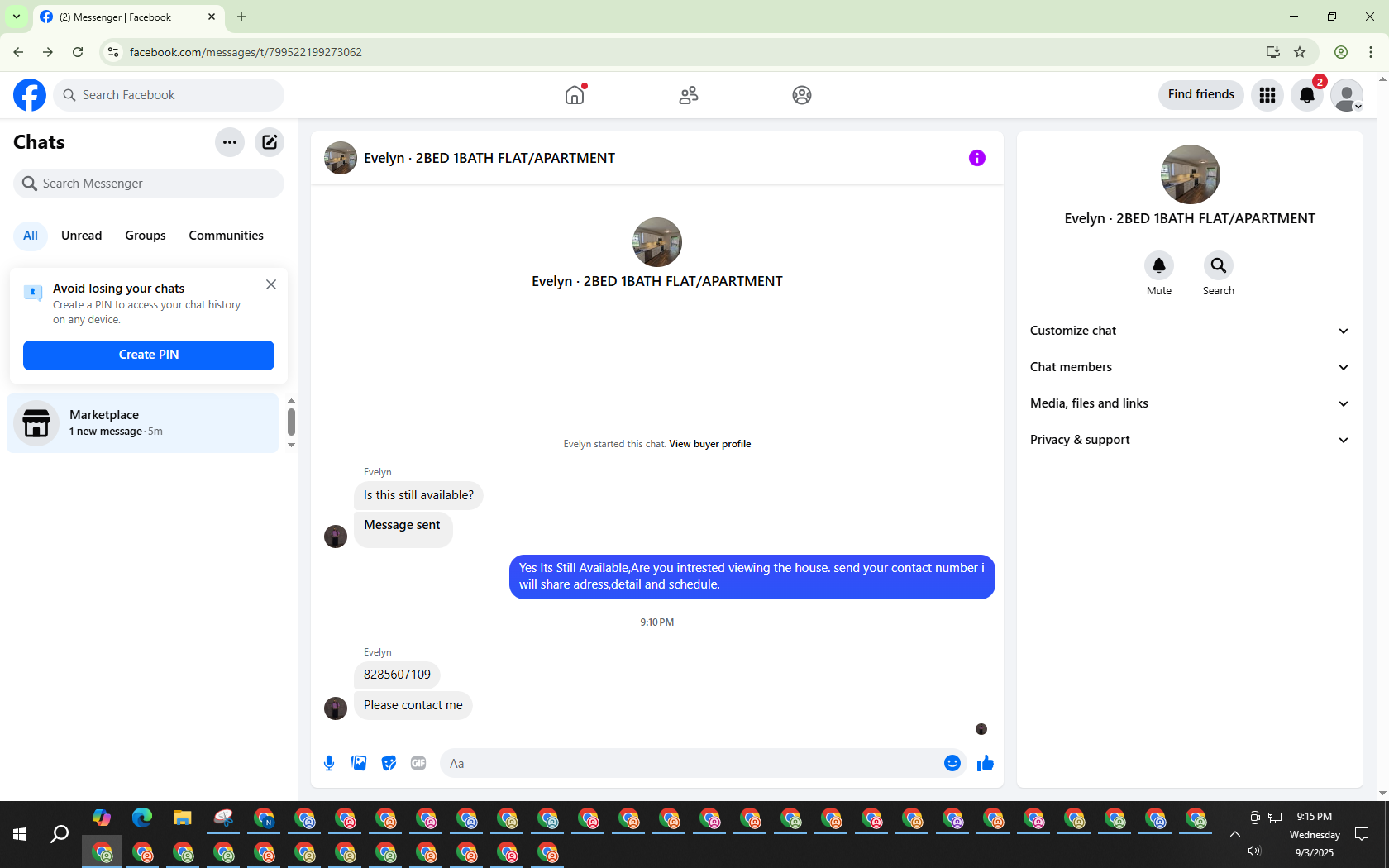Reload the page in the browser
The width and height of the screenshot is (1389, 868).
[x=78, y=52]
